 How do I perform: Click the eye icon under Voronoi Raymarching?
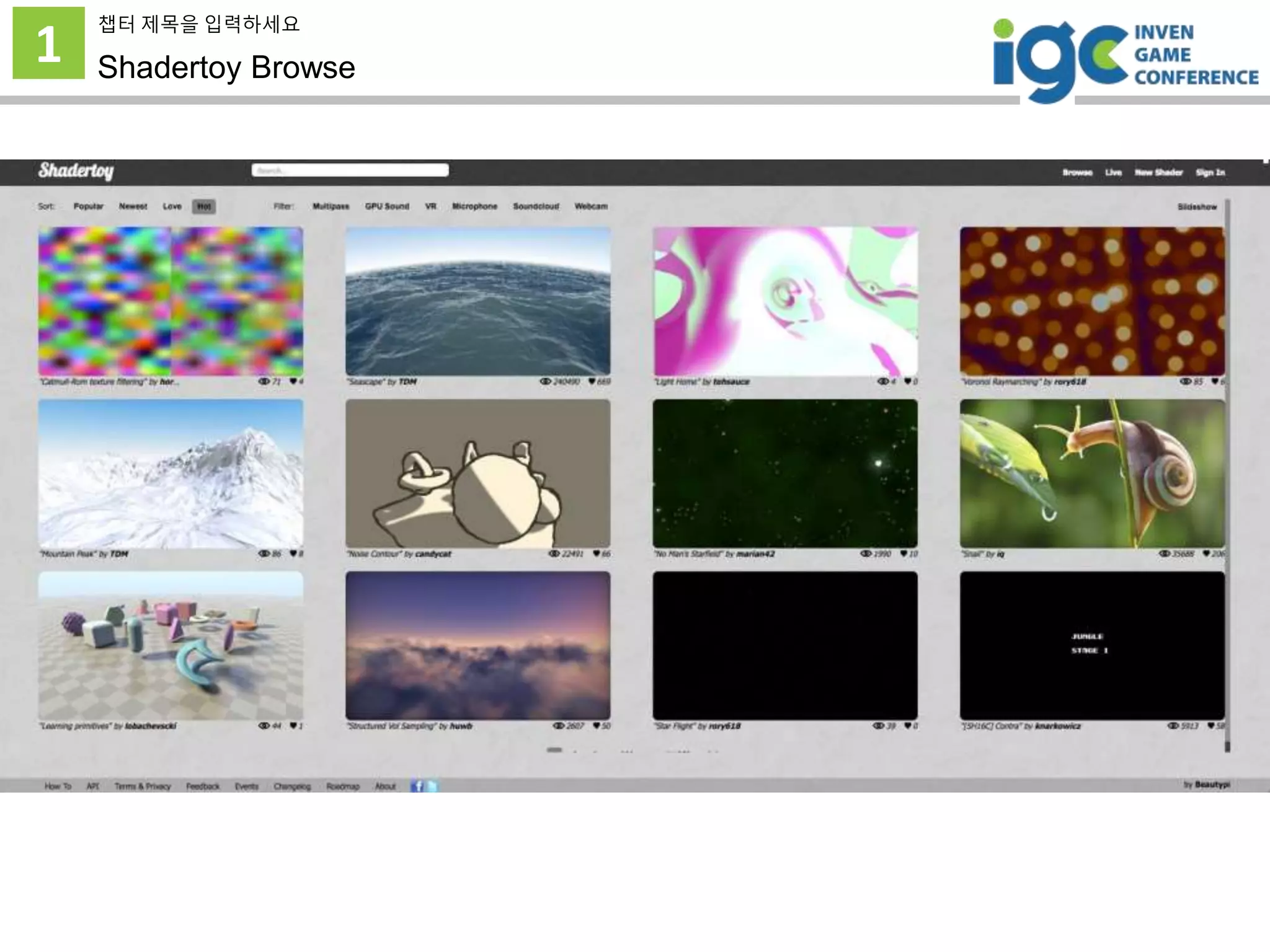coord(1185,382)
